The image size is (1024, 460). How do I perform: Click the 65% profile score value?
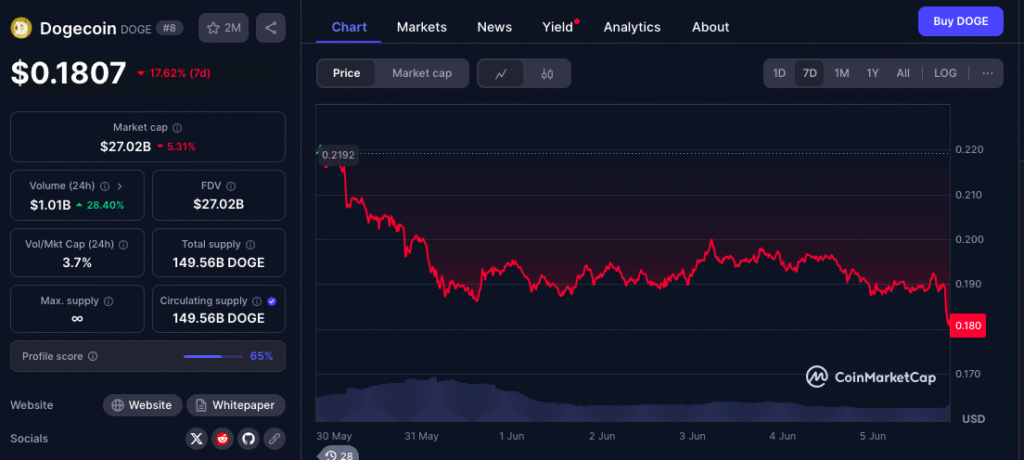coord(261,356)
